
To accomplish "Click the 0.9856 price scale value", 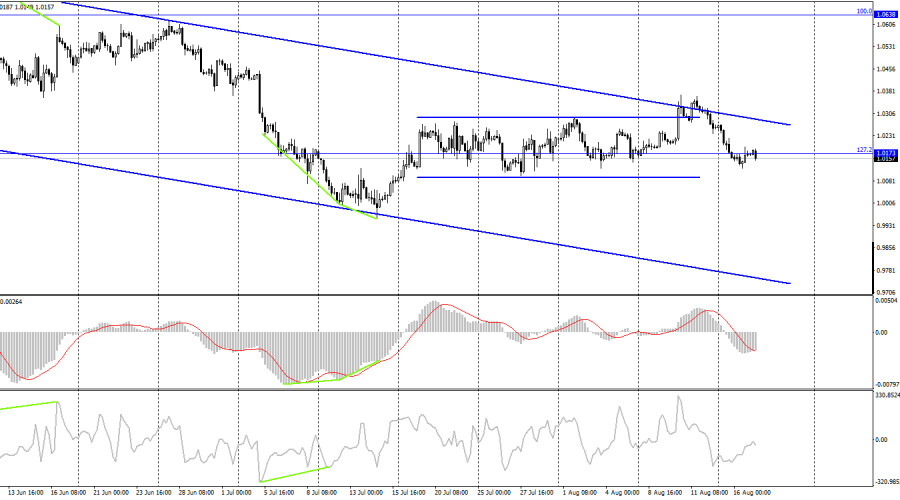I will tap(887, 248).
